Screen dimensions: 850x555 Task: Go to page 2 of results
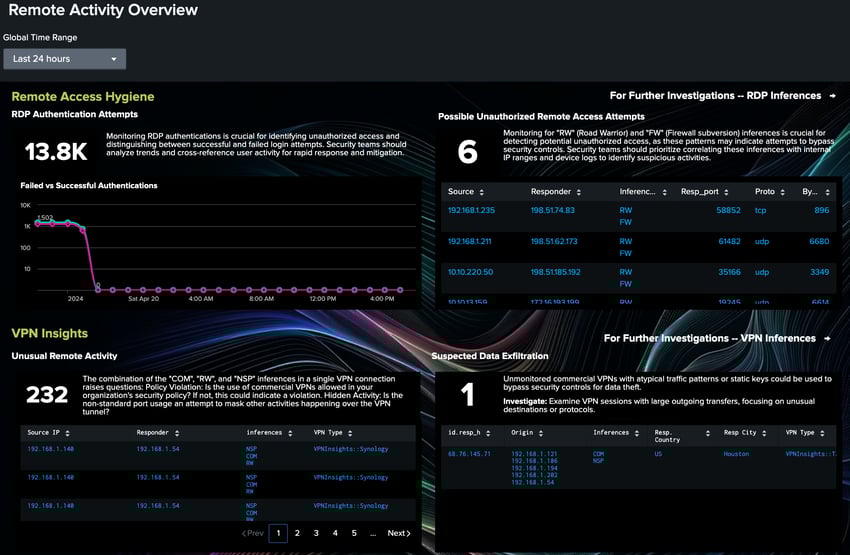click(x=297, y=533)
